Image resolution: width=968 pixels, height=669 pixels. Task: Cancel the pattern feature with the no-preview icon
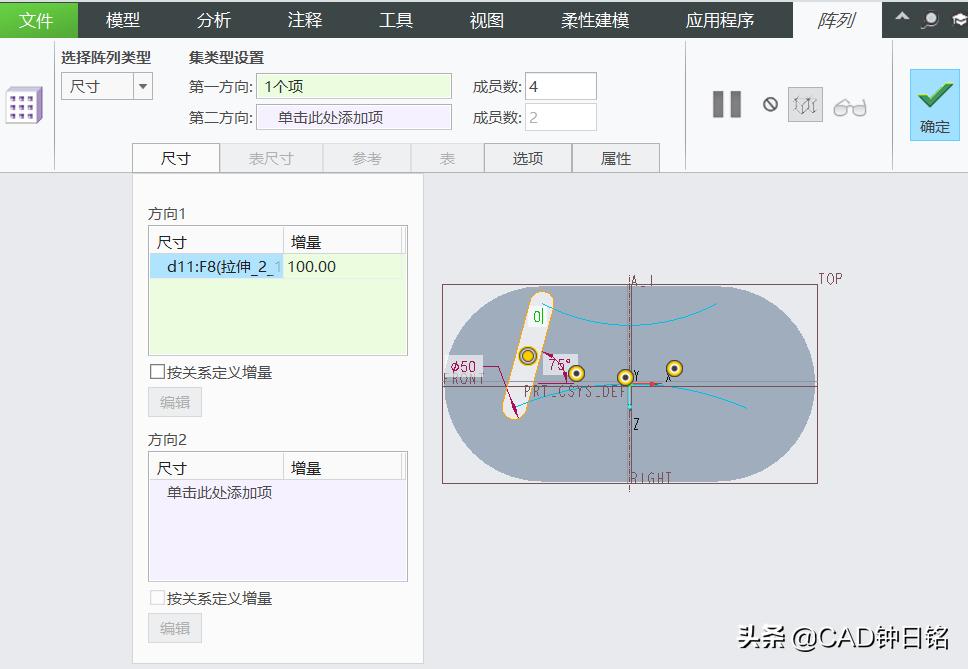pyautogui.click(x=770, y=104)
